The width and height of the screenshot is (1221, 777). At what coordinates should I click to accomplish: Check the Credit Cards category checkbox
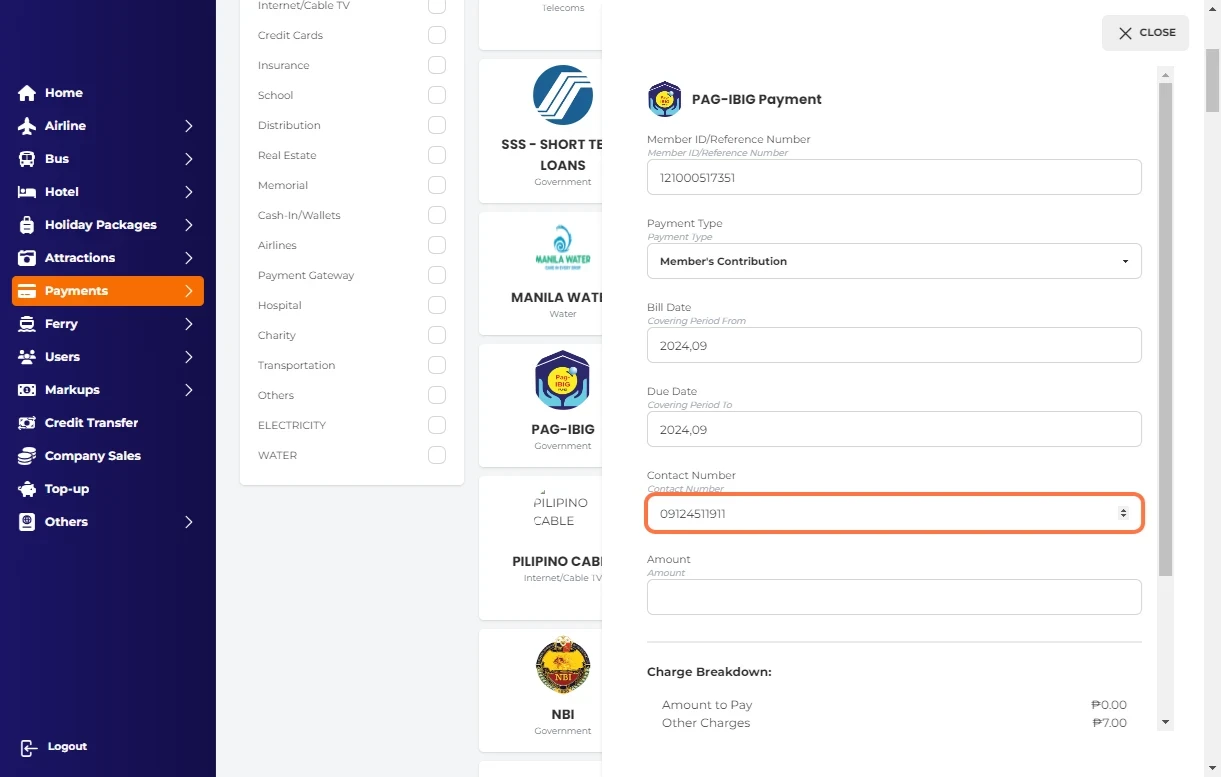point(437,35)
